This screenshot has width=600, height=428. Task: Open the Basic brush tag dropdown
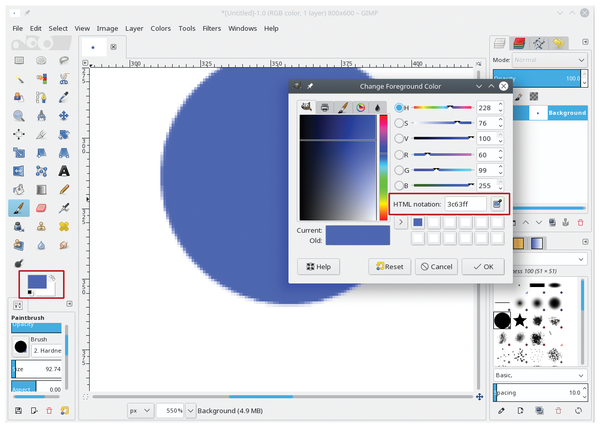coord(540,375)
